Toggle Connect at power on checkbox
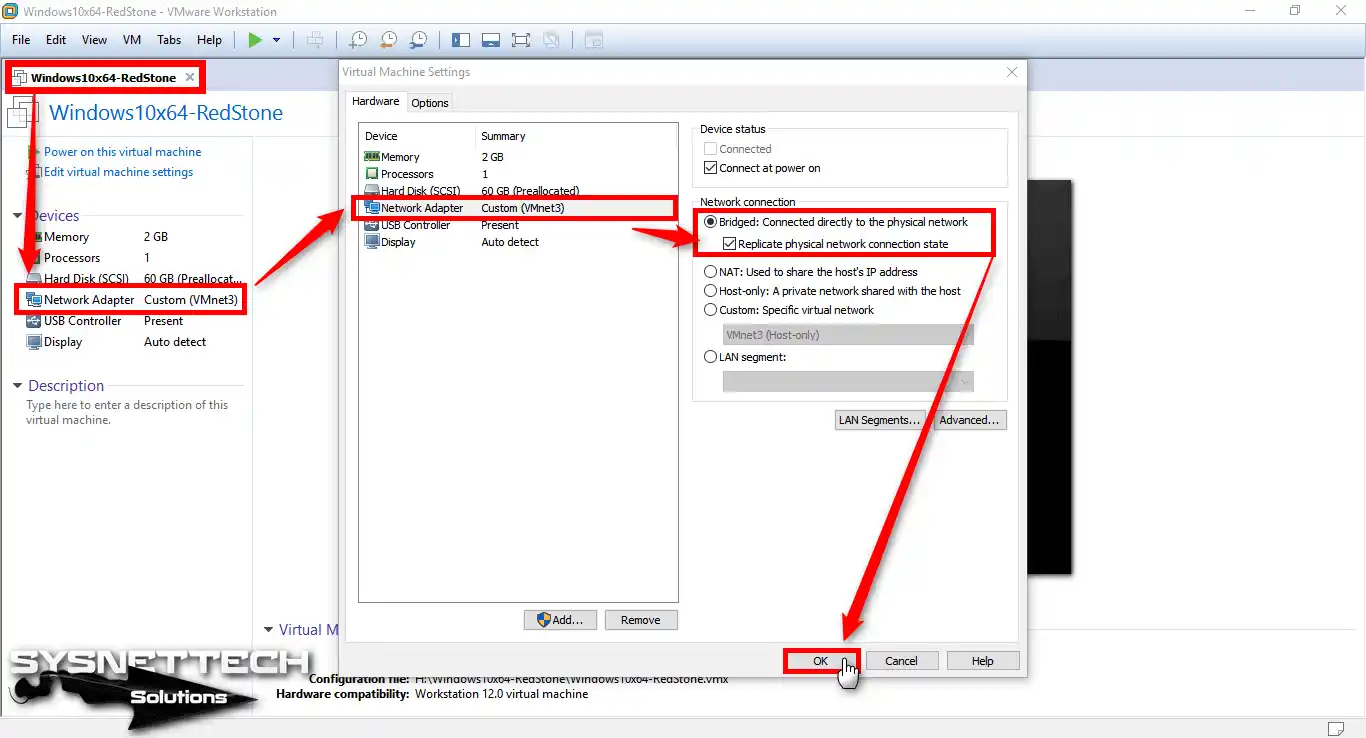 pos(711,168)
